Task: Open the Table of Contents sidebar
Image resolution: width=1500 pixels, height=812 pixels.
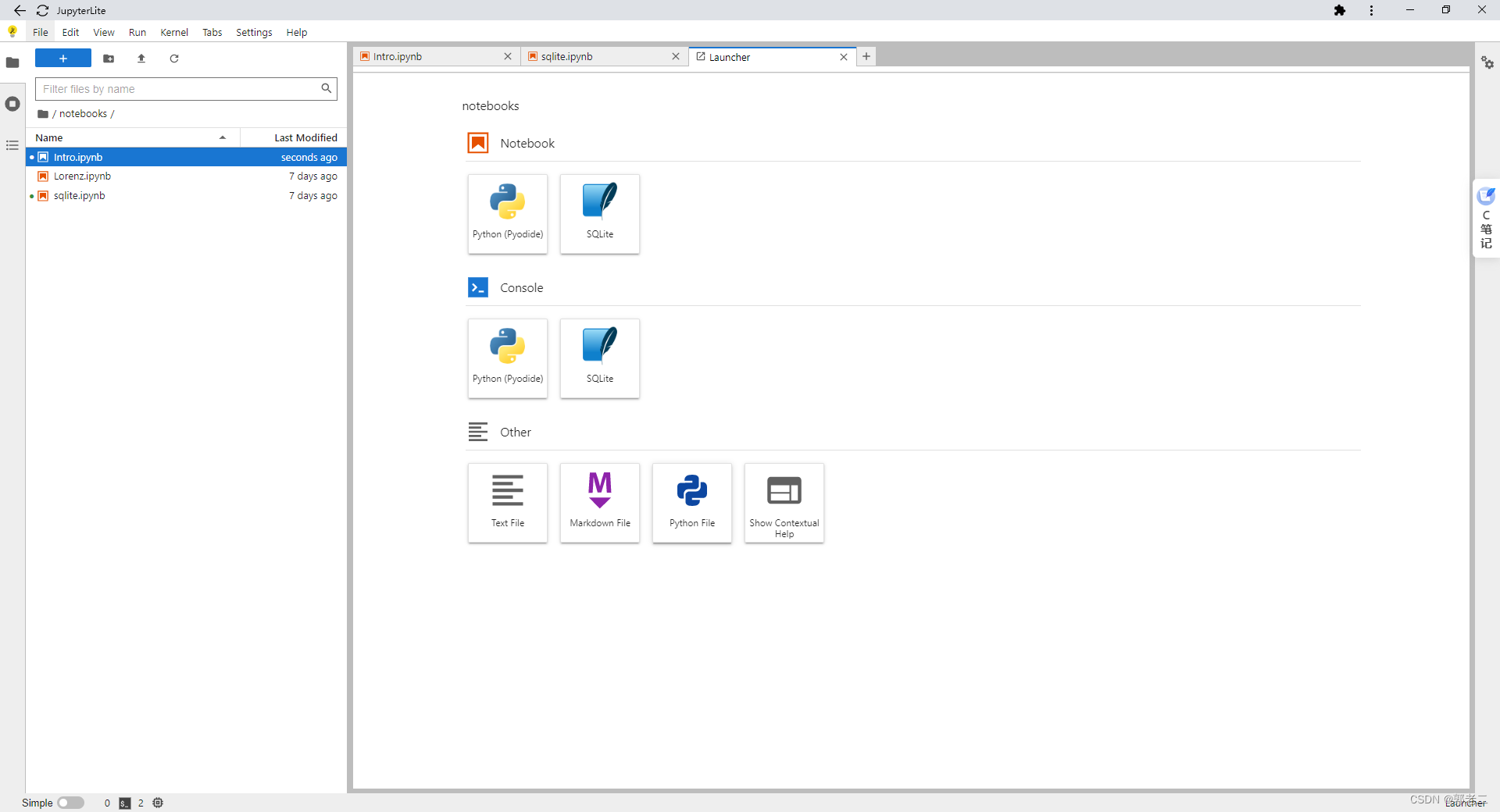Action: click(12, 145)
